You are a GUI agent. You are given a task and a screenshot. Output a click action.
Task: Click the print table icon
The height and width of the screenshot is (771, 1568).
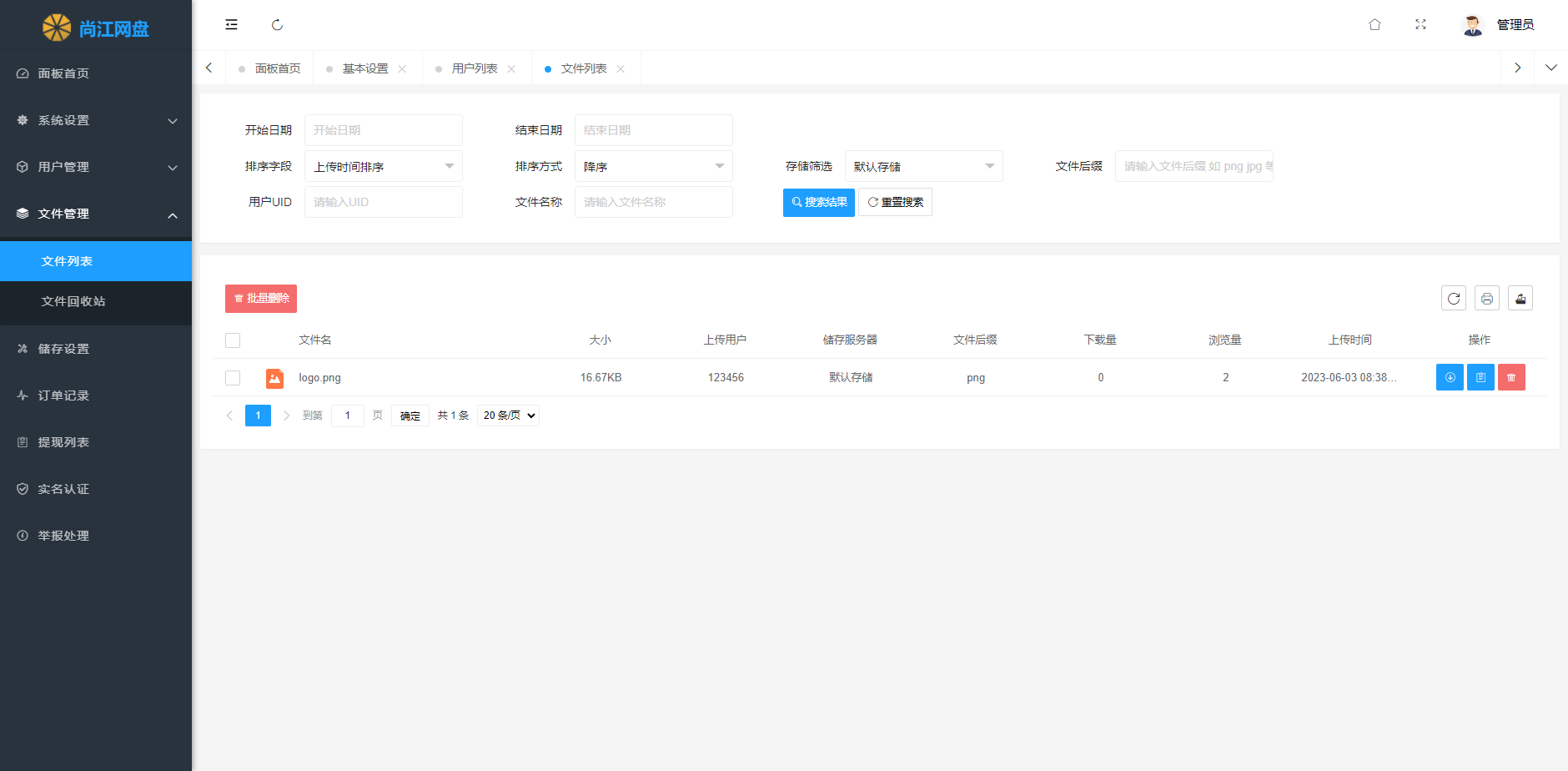[1486, 299]
